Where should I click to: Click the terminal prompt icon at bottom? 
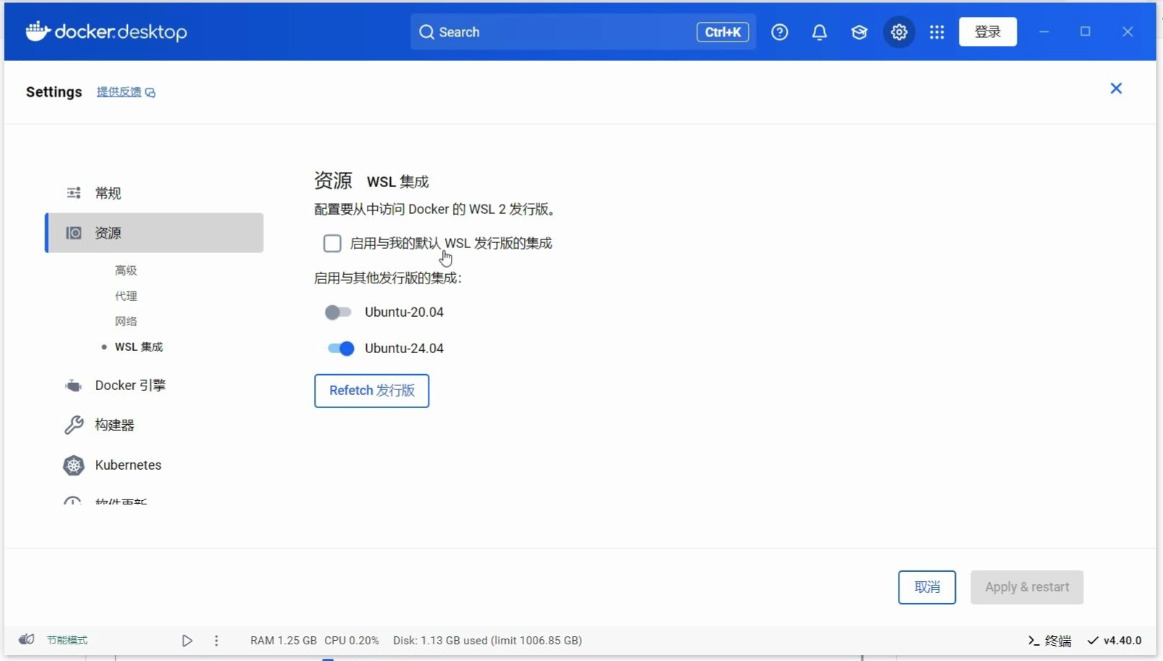[x=1033, y=640]
